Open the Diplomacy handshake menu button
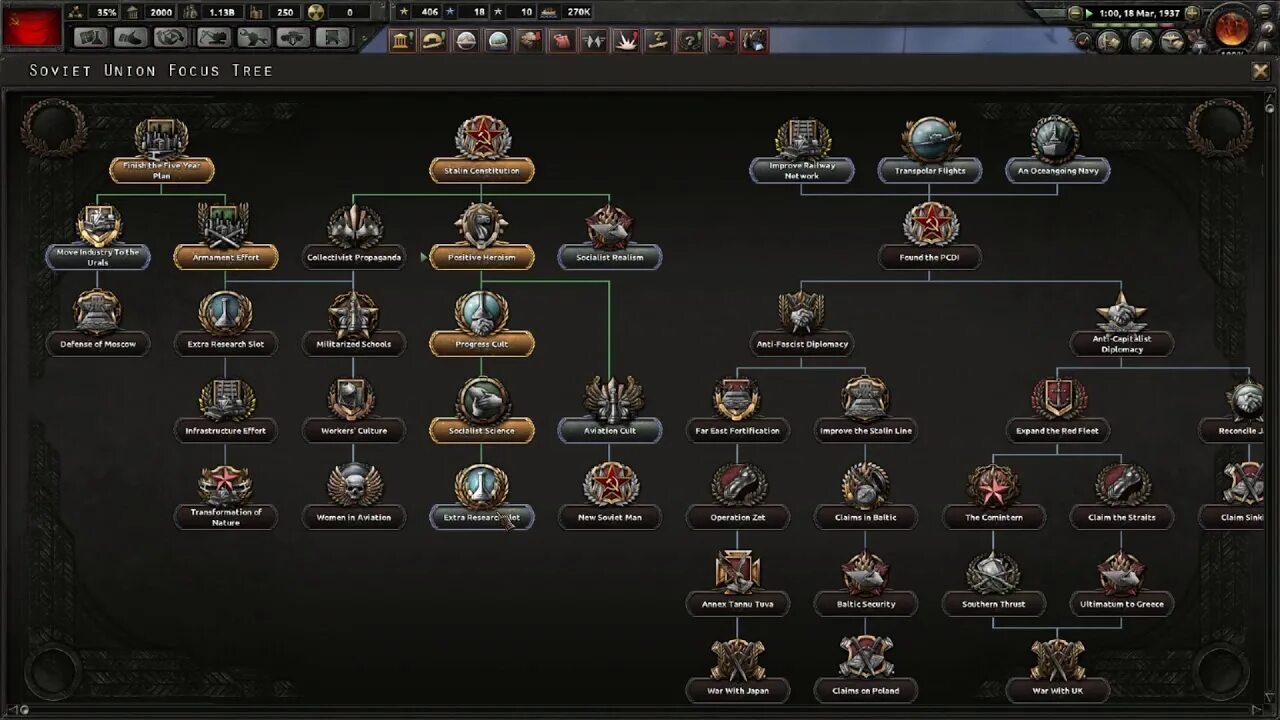Viewport: 1280px width, 720px height. 132,38
